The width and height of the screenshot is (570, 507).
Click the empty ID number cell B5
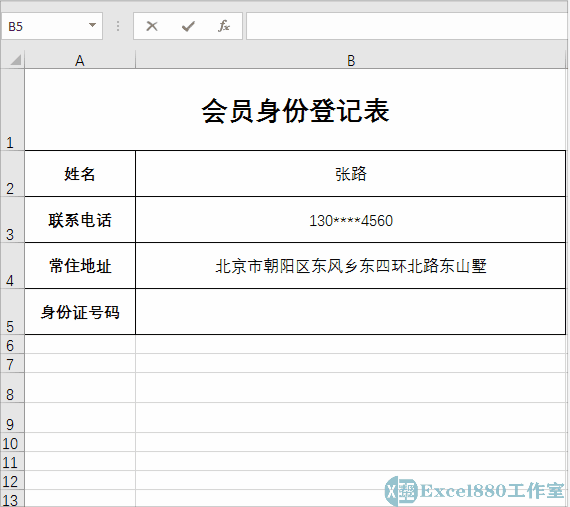(x=351, y=312)
